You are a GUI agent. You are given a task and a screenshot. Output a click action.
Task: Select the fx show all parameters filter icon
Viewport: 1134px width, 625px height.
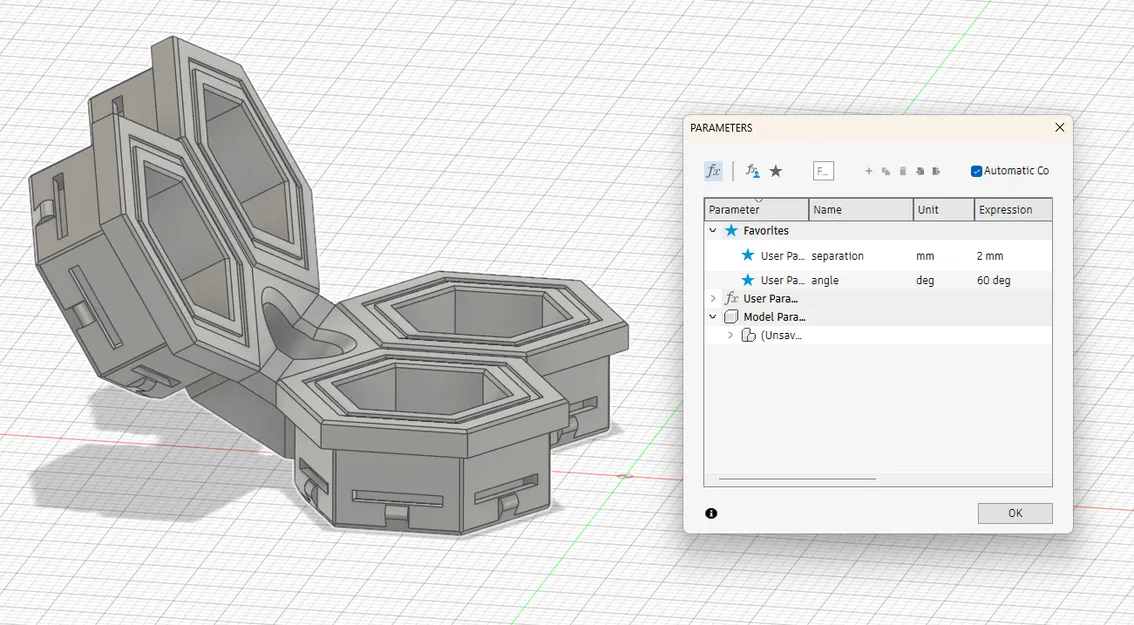click(711, 170)
